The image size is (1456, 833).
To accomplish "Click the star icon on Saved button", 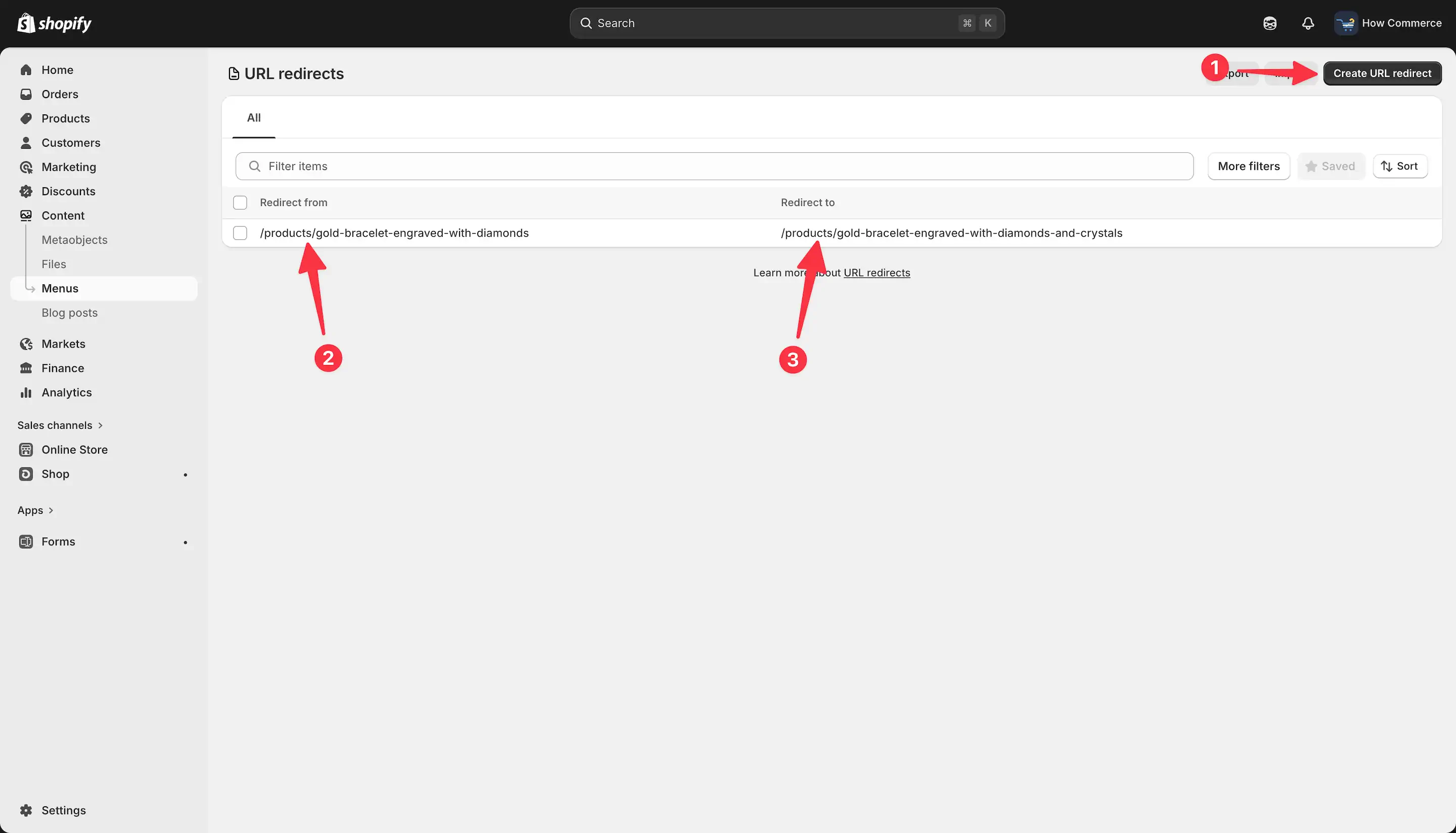I will [1311, 166].
